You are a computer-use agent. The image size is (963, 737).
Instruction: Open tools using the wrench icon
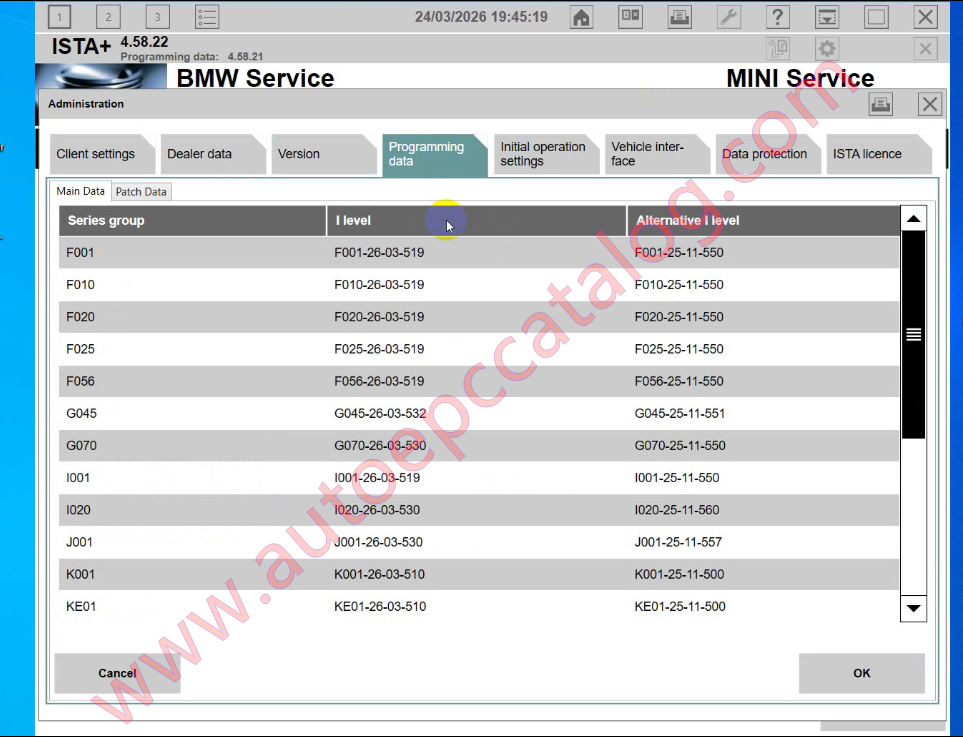tap(728, 16)
